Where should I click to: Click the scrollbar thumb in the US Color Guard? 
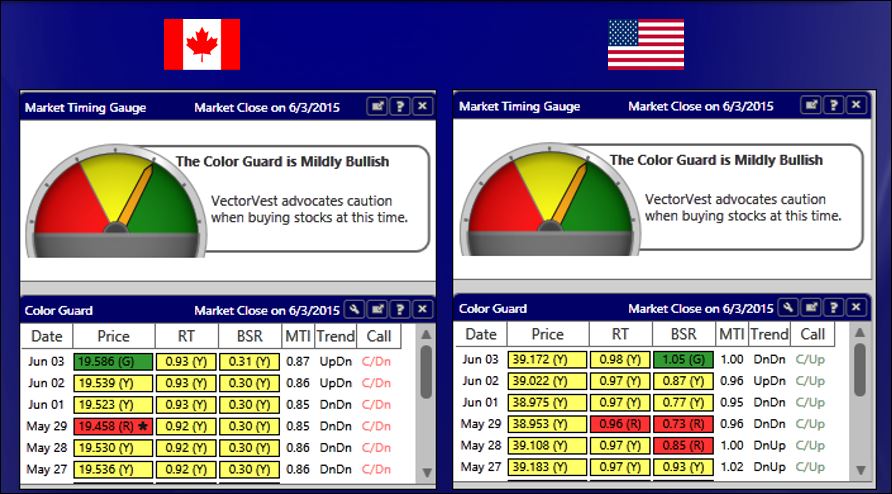[x=860, y=369]
